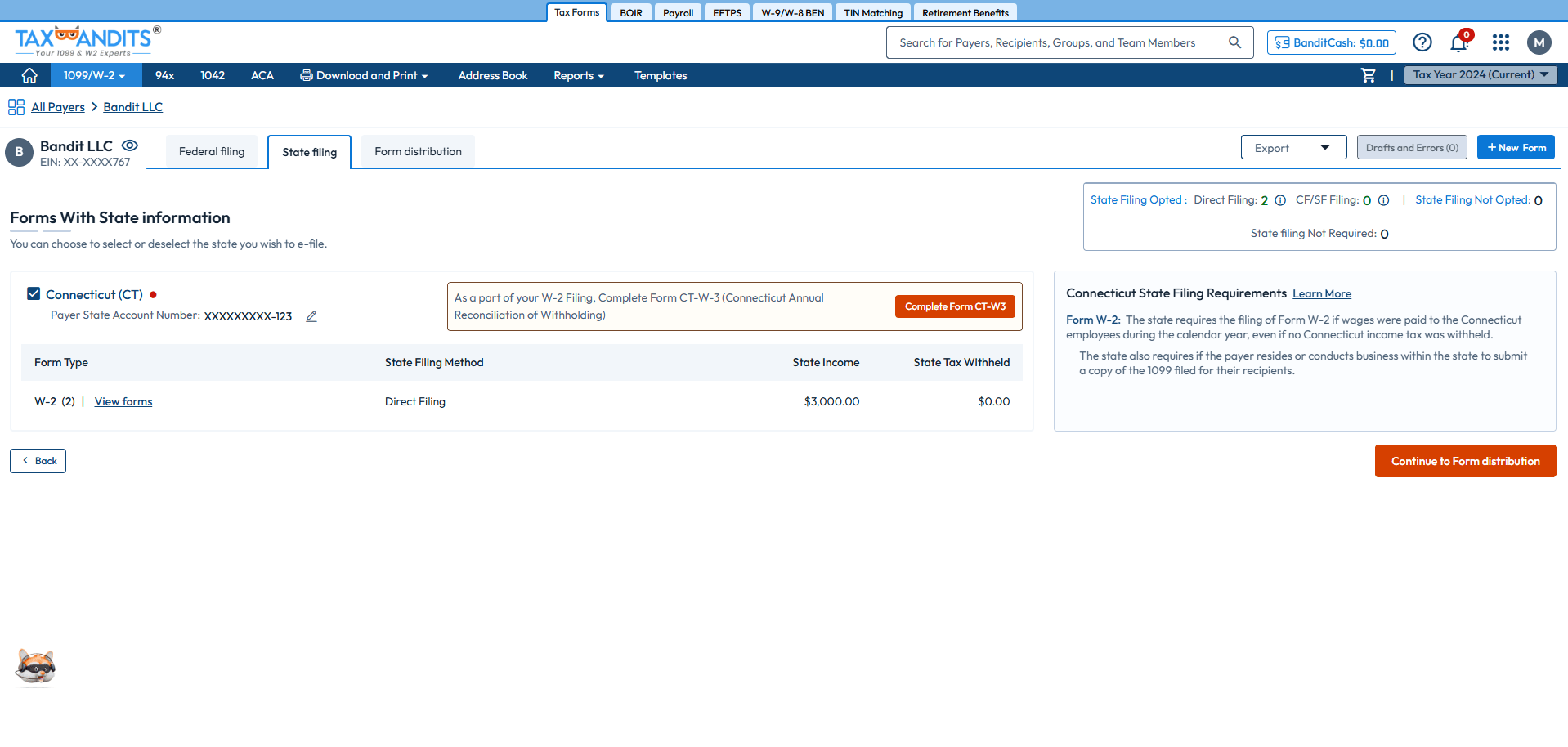
Task: Click the Connecticut (CT) state name
Action: [x=94, y=294]
